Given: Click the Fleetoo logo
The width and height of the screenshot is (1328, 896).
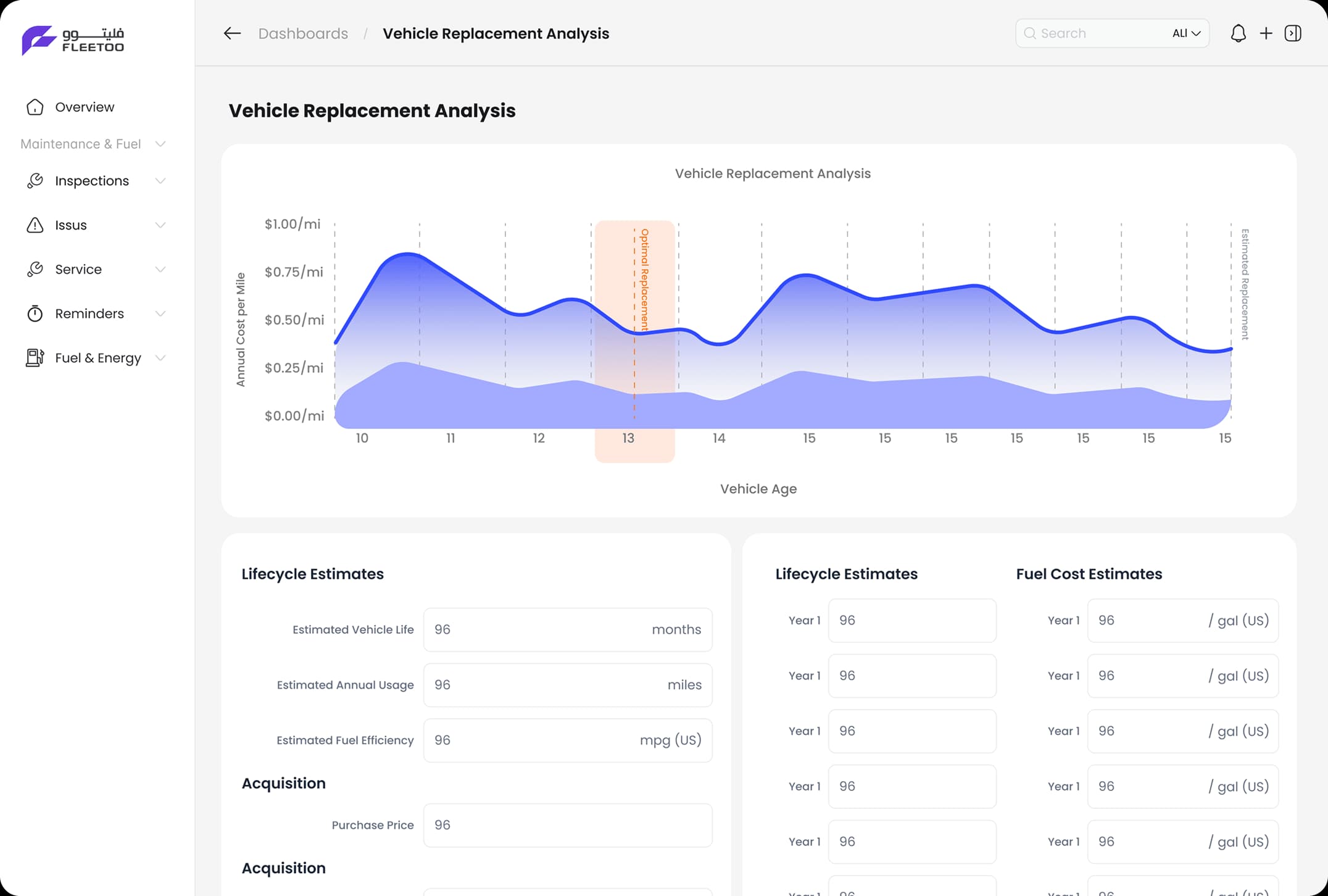Looking at the screenshot, I should coord(73,40).
